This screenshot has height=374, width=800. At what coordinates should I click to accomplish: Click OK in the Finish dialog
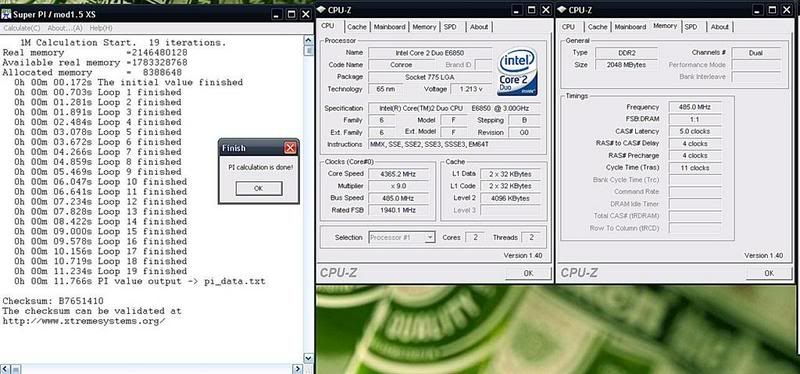coord(259,188)
